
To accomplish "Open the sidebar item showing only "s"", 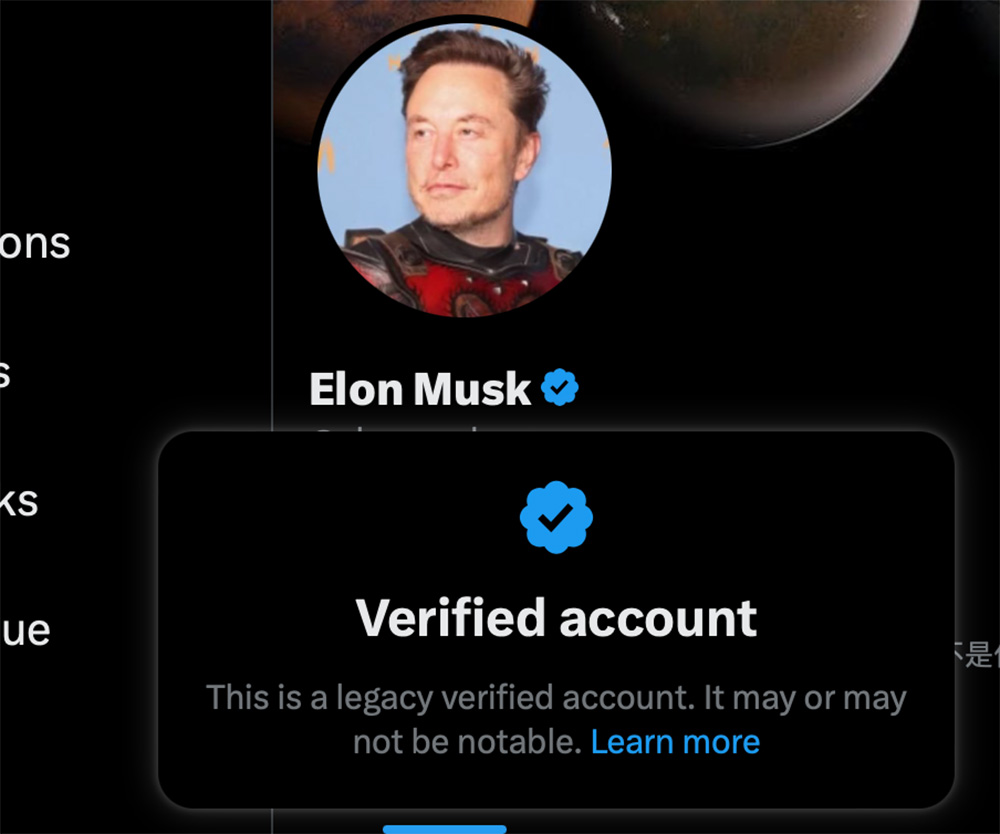I will [4, 375].
